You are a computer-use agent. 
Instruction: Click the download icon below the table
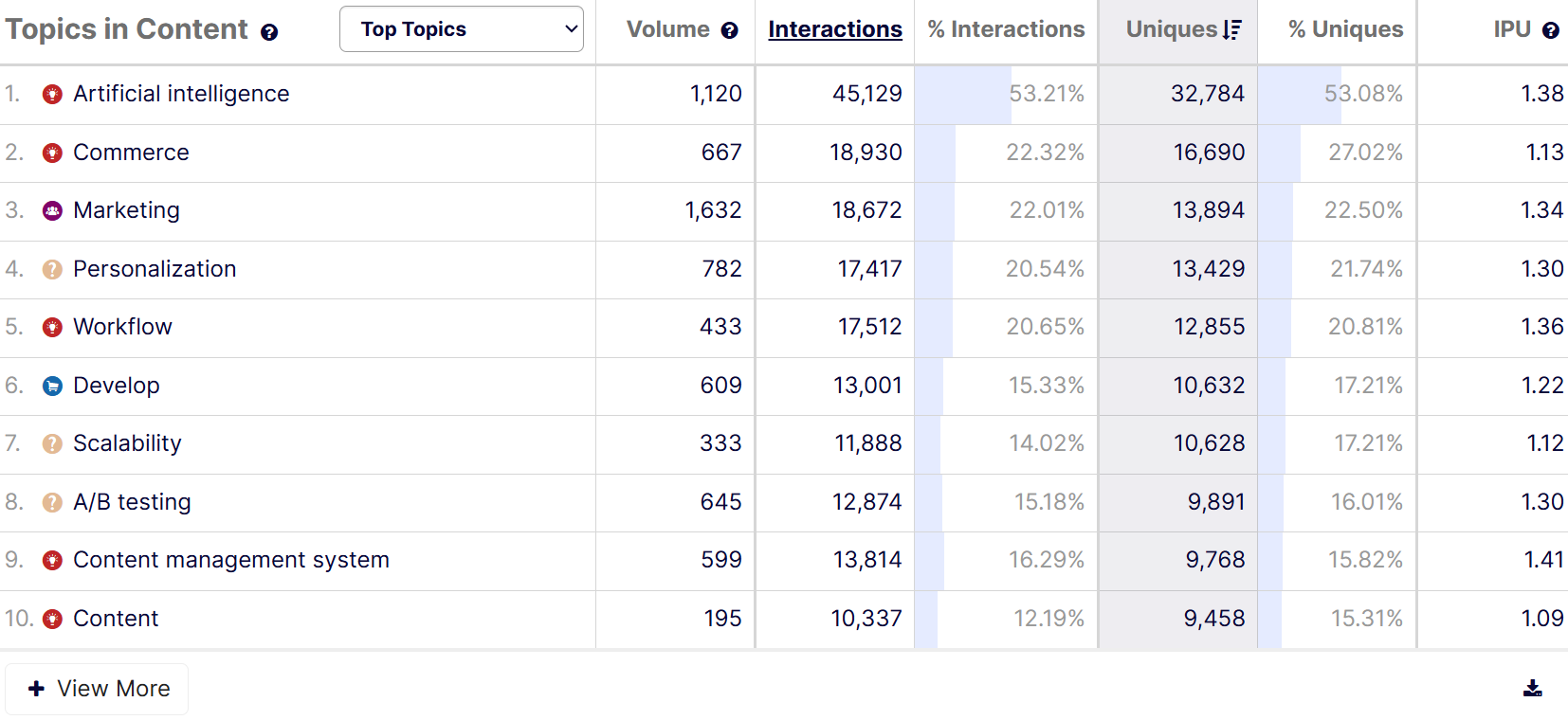click(x=1532, y=689)
